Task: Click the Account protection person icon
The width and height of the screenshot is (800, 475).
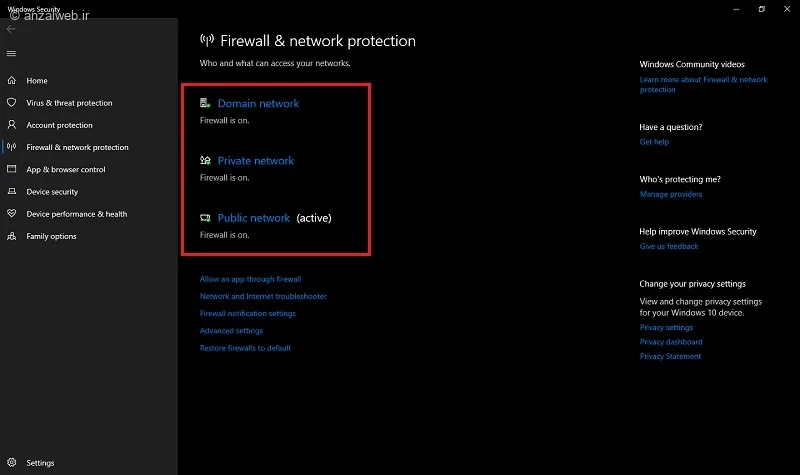Action: click(x=11, y=125)
